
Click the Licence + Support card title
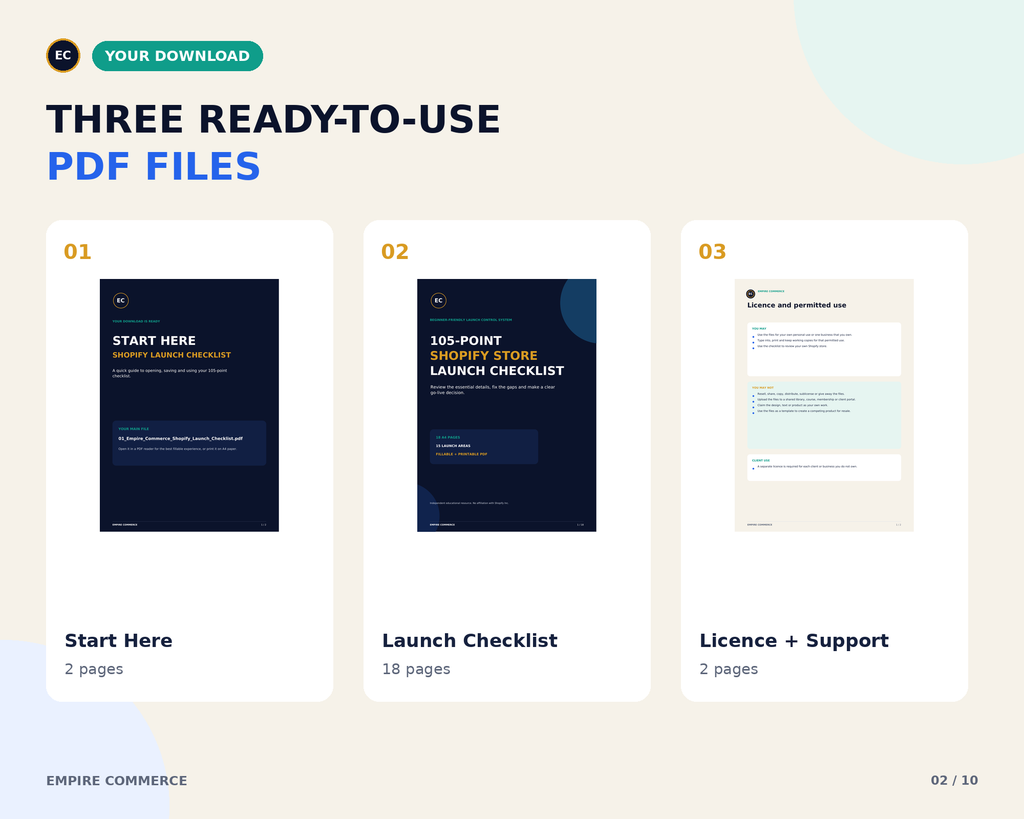click(x=794, y=641)
